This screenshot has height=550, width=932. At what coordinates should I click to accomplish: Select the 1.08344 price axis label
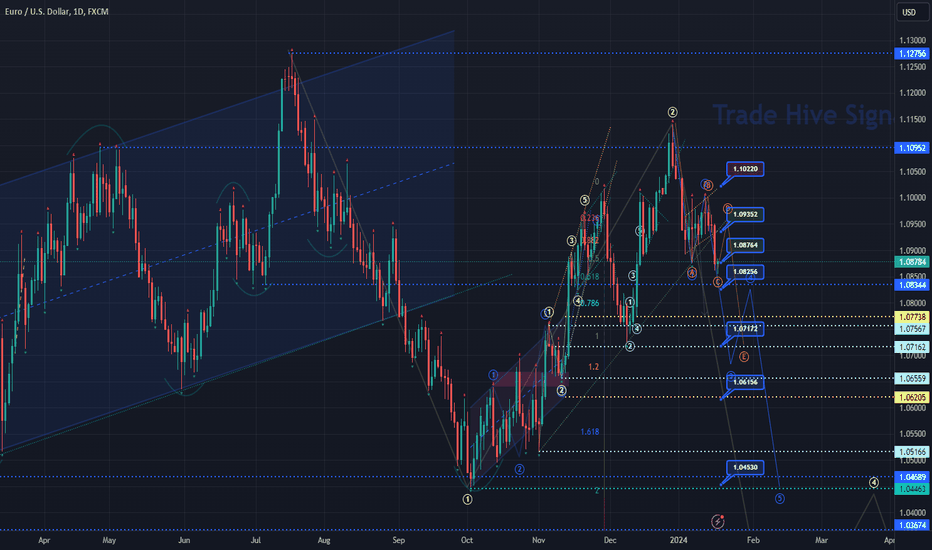912,285
